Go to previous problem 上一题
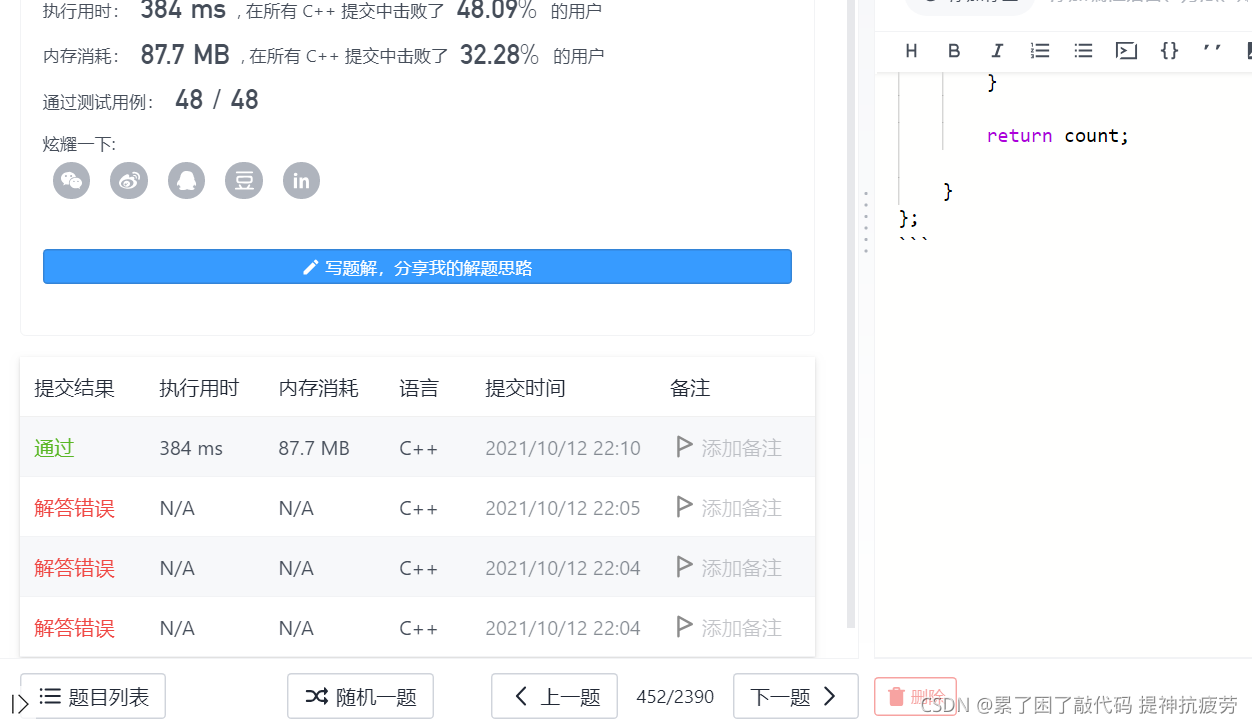The image size is (1252, 723). (556, 697)
